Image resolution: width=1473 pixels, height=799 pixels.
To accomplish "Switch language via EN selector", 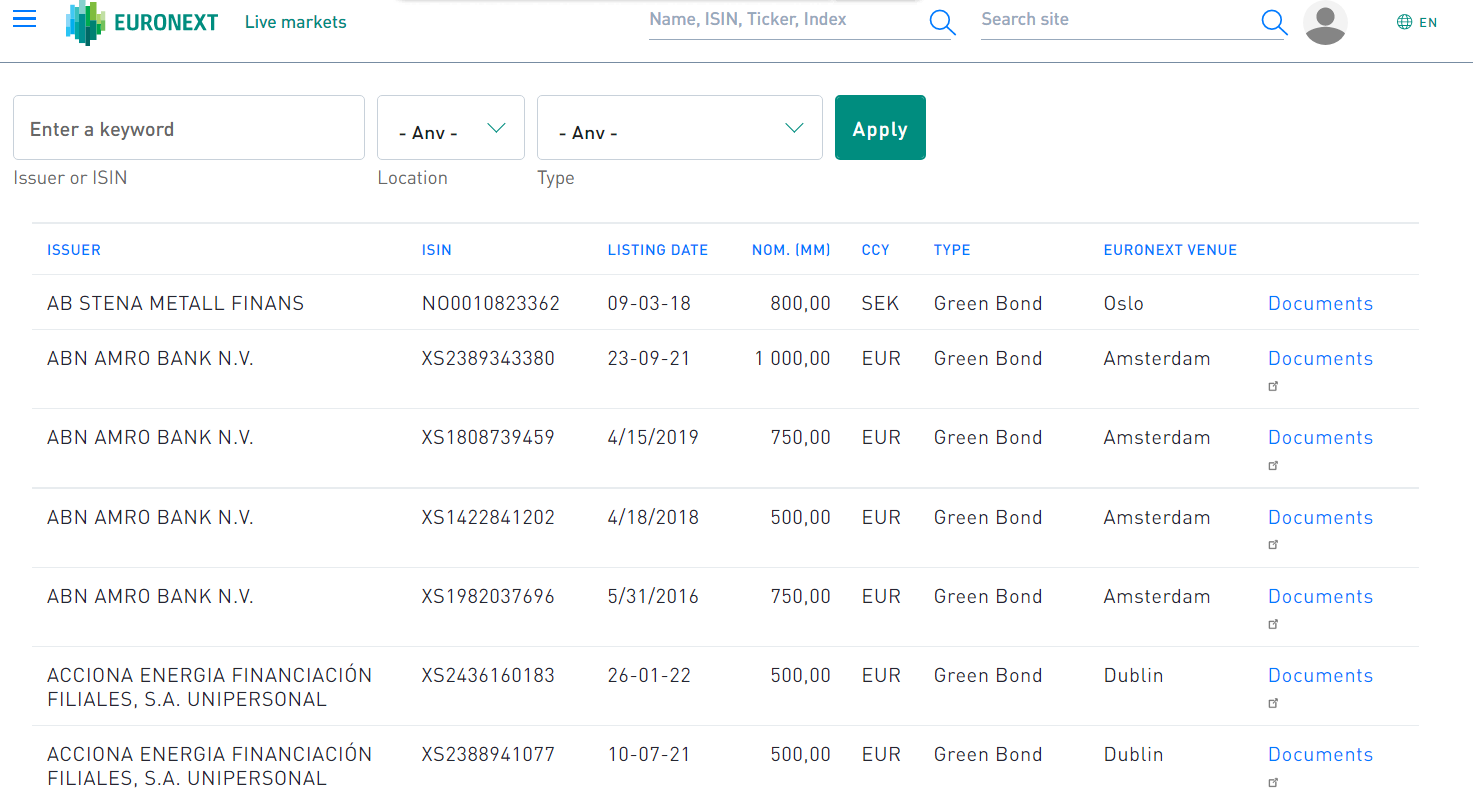I will 1428,22.
